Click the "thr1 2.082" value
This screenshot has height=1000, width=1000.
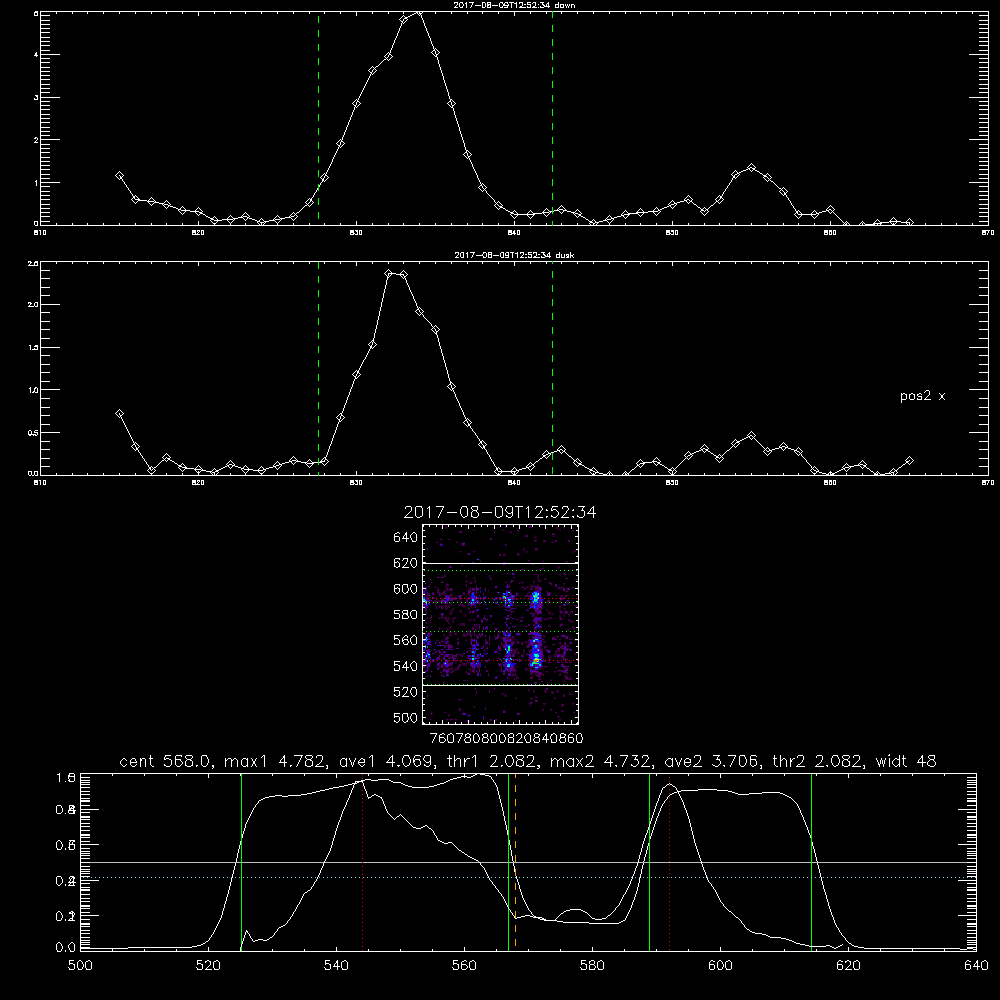coord(491,761)
